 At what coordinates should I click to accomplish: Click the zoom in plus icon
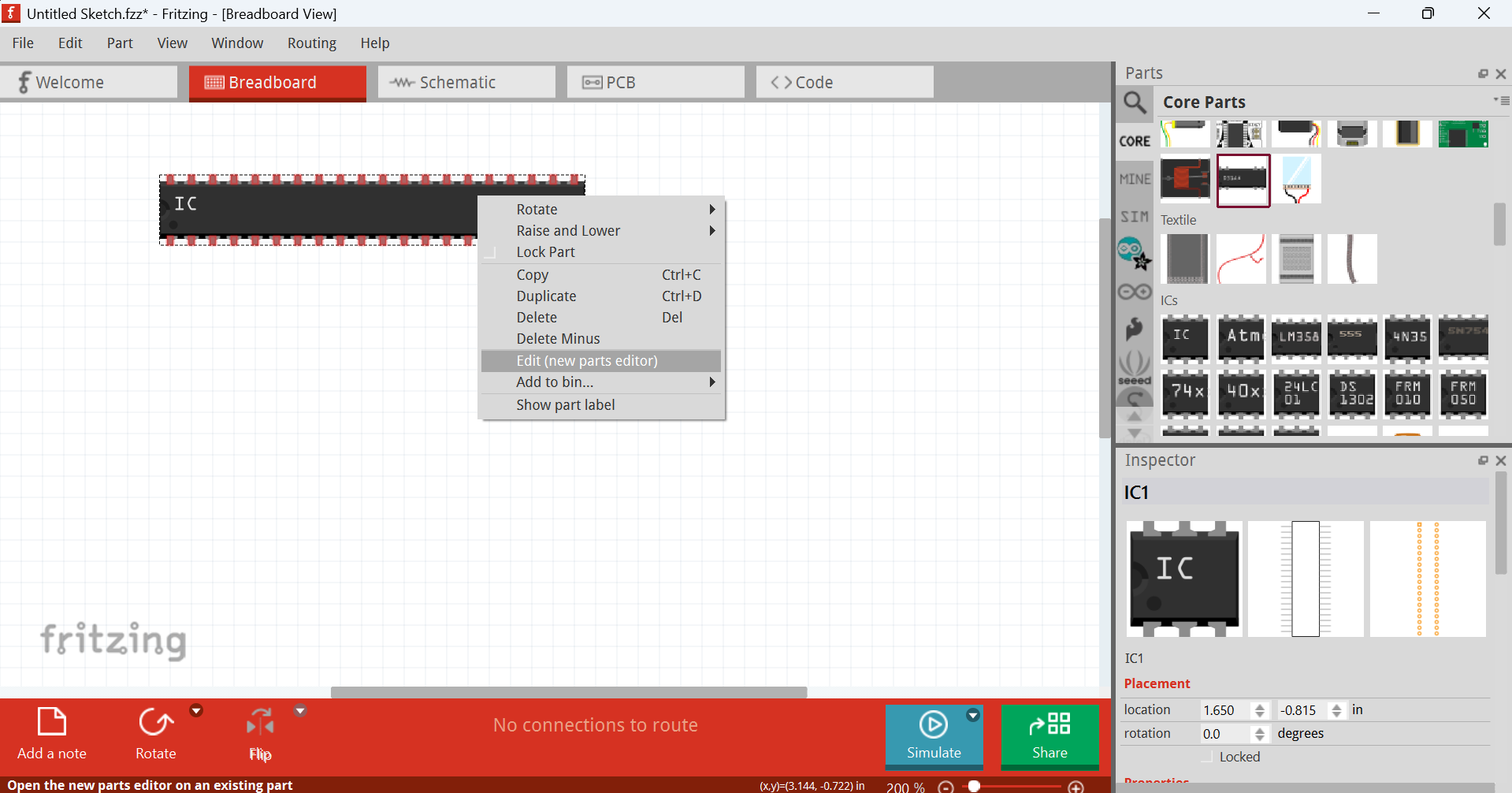pyautogui.click(x=1075, y=787)
